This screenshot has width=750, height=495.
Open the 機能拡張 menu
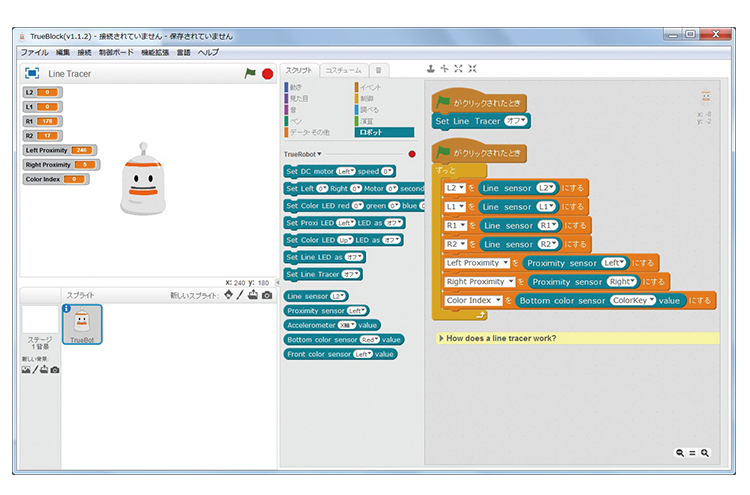point(155,52)
